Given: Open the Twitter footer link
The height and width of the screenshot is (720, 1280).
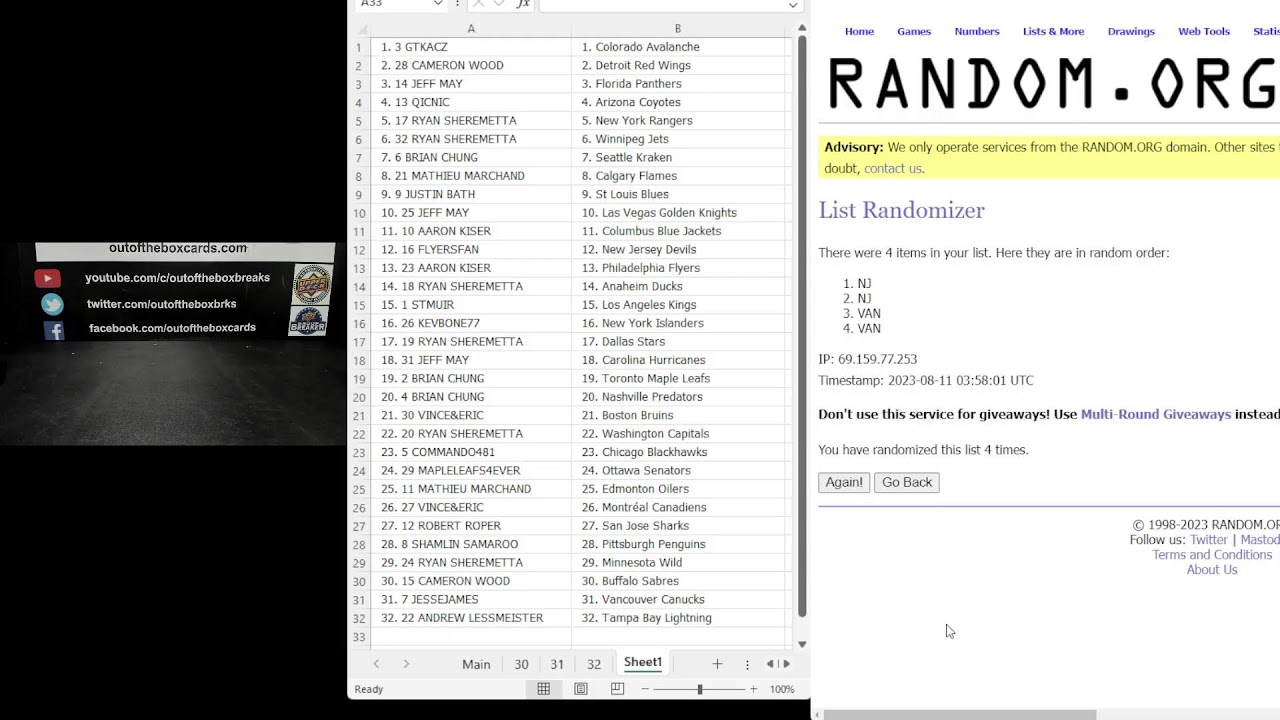Looking at the screenshot, I should click(x=1208, y=540).
